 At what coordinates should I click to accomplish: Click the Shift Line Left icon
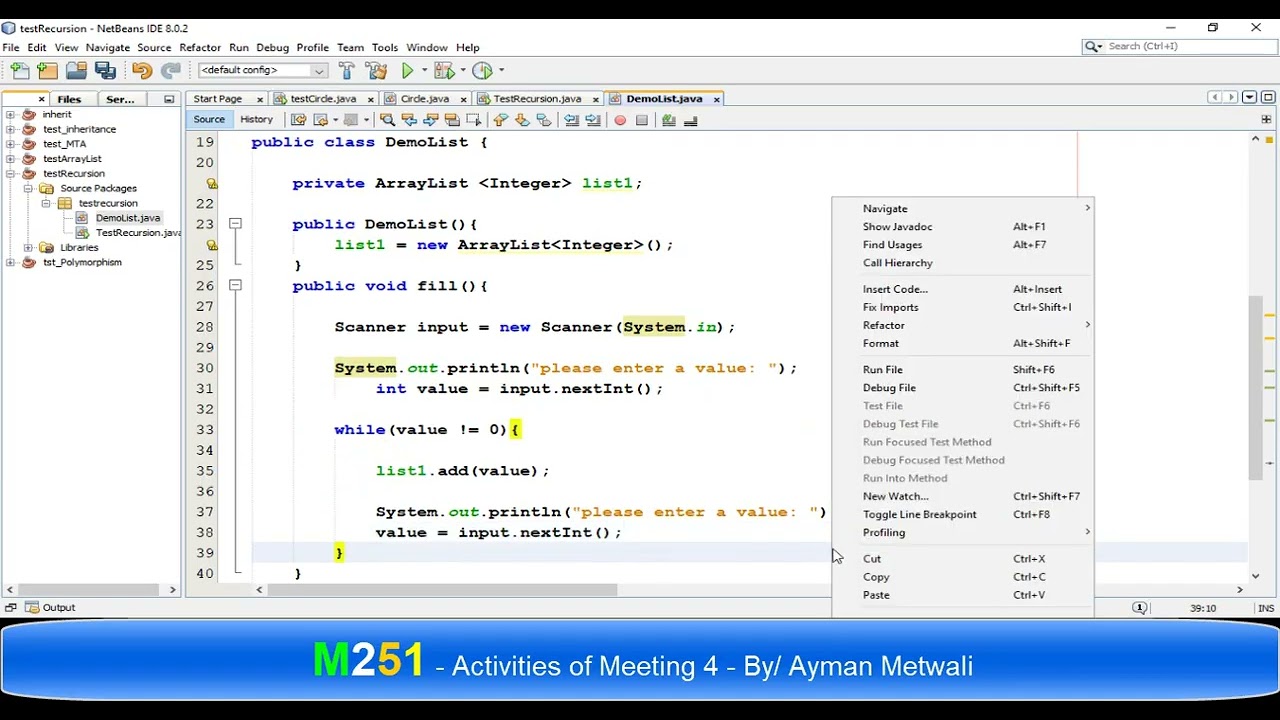[571, 120]
